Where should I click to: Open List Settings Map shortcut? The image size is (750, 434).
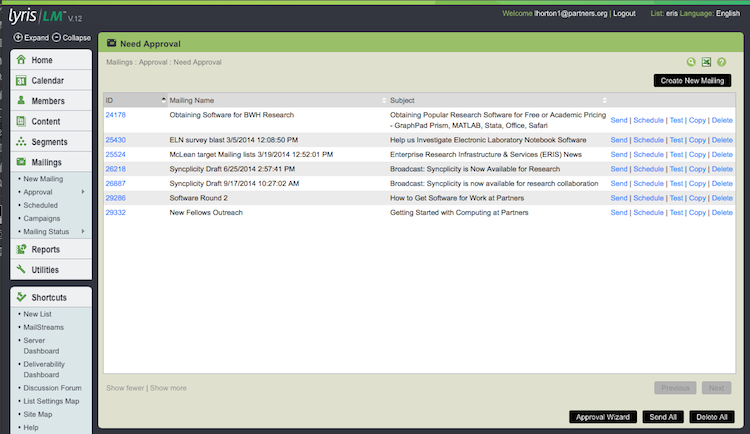pos(51,401)
